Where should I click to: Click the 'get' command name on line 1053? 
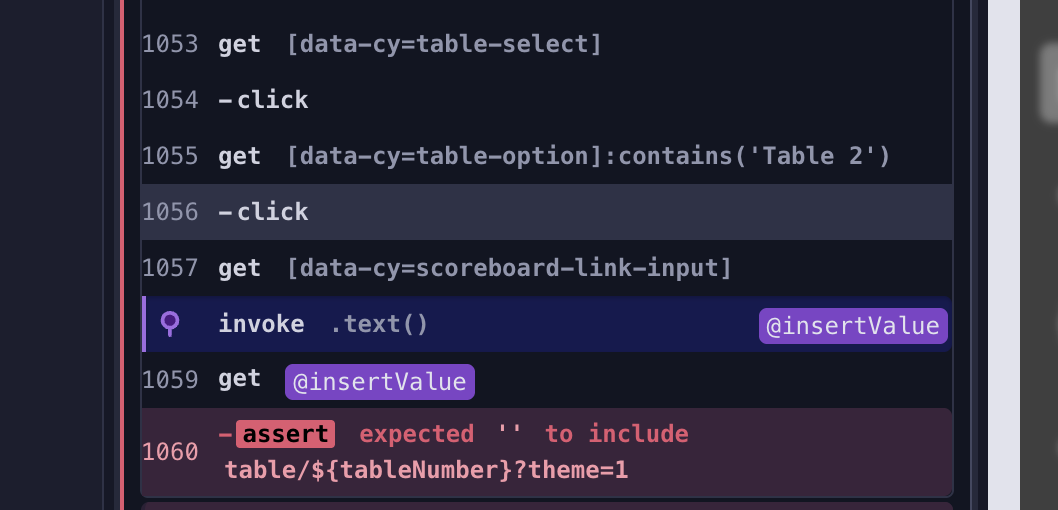click(239, 45)
